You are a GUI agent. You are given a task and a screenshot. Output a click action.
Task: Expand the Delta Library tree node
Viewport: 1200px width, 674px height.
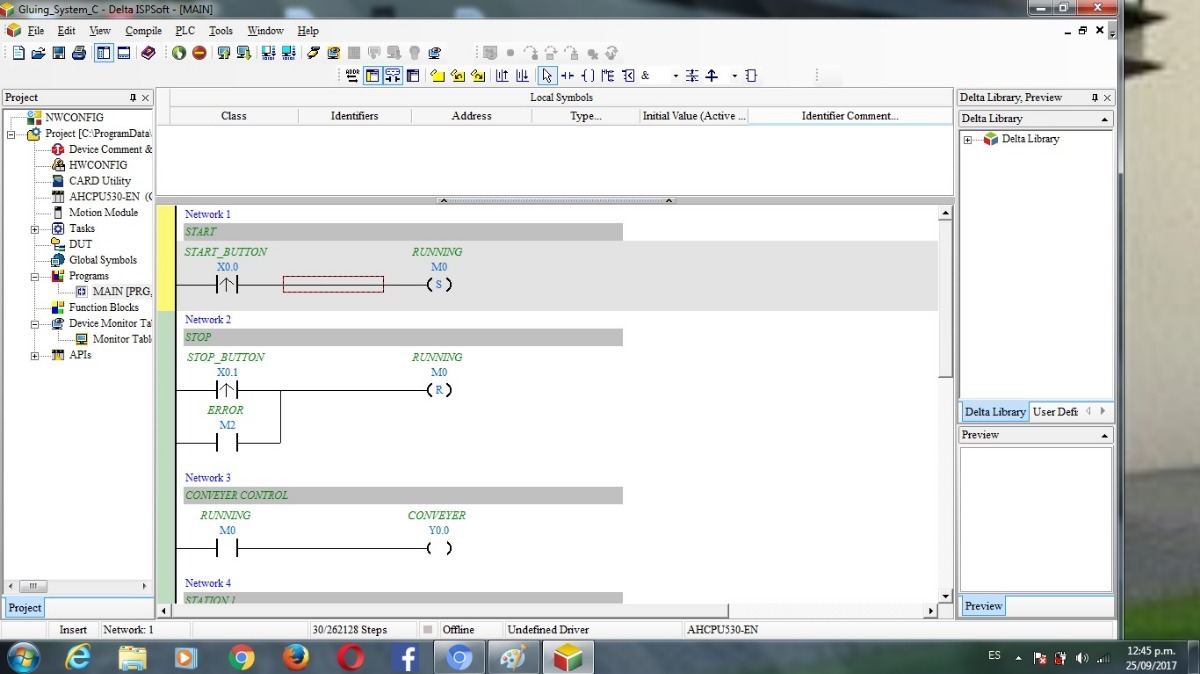pos(968,139)
